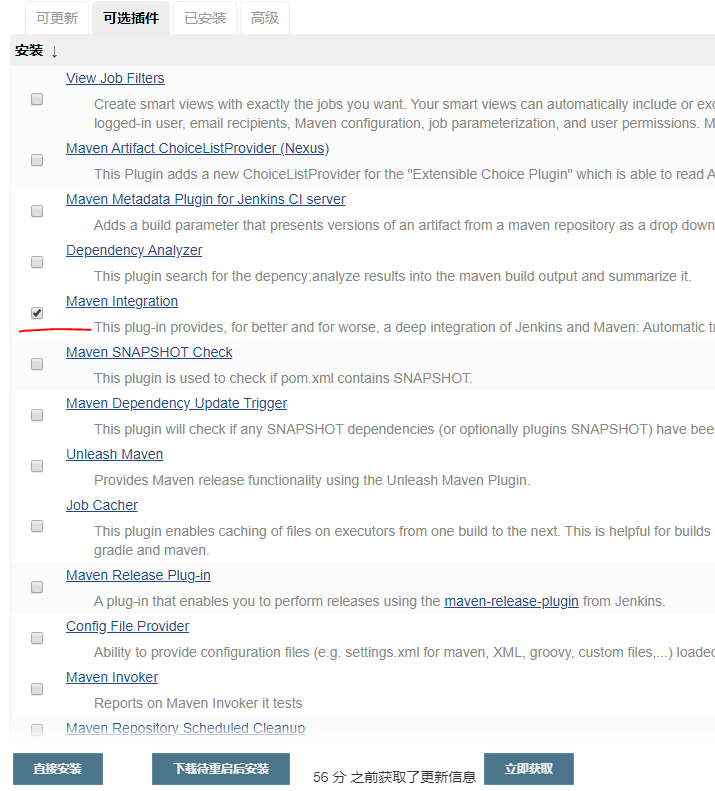Viewport: 715px width, 791px height.
Task: Follow the maven-release-plugin description link
Action: (511, 601)
